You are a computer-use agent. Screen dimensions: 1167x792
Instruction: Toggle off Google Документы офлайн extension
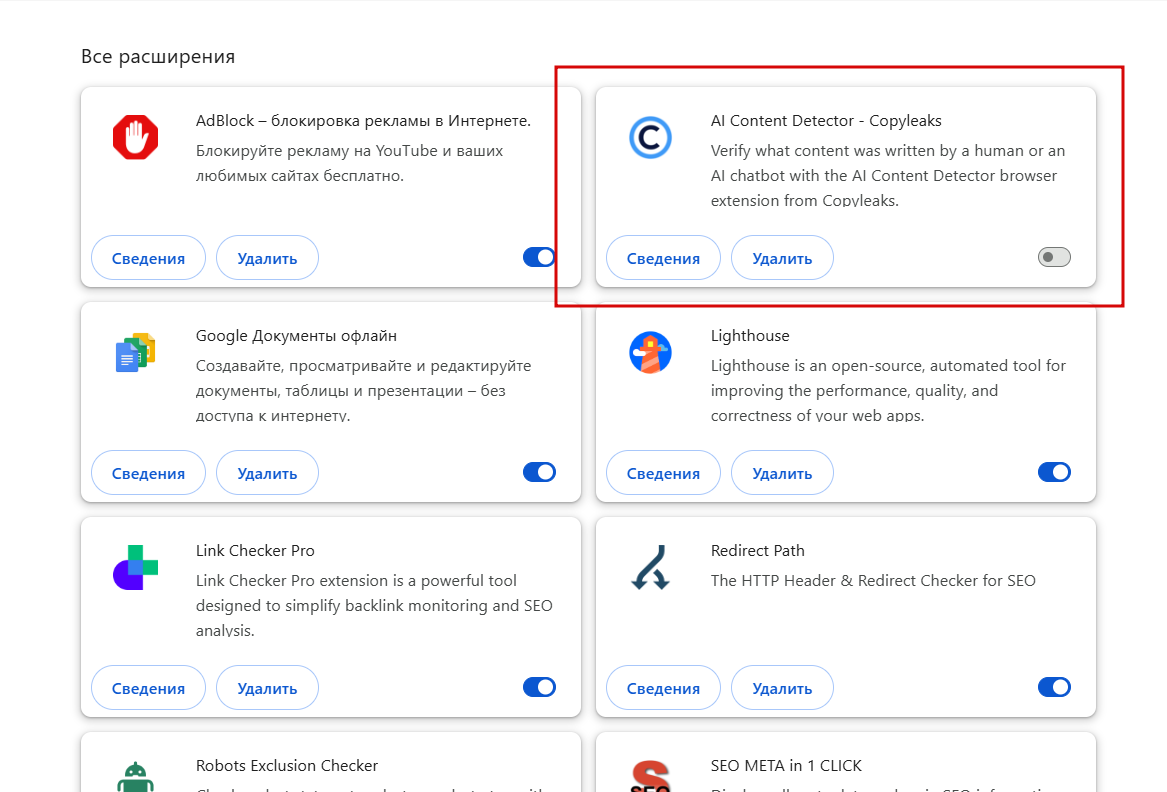click(539, 472)
